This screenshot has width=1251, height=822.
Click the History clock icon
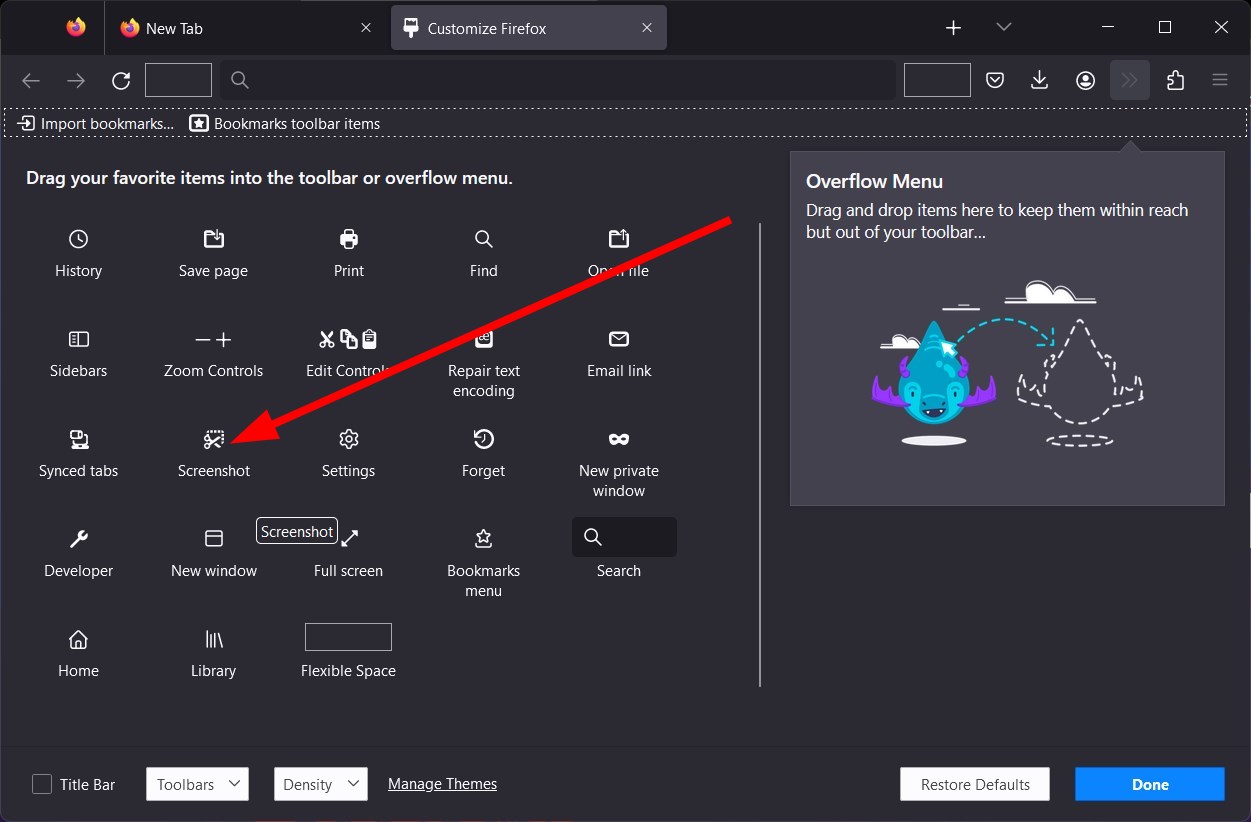tap(78, 238)
